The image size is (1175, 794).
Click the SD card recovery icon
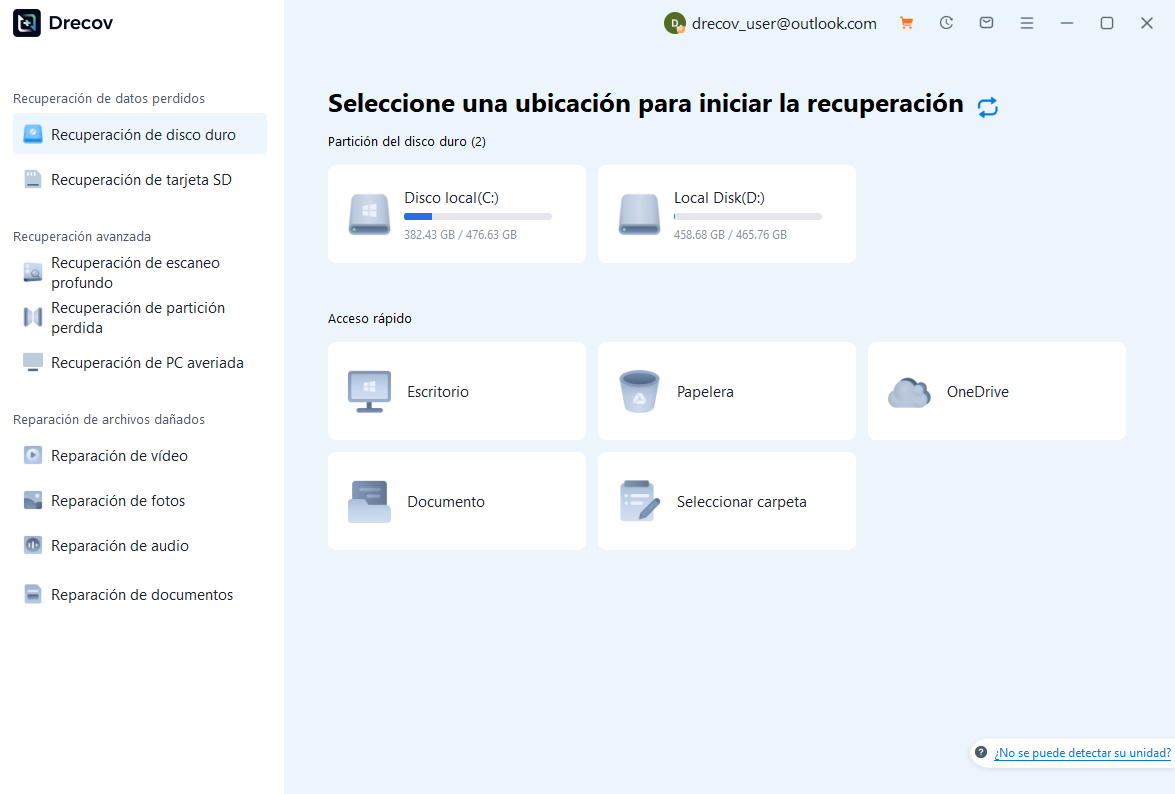(x=33, y=179)
